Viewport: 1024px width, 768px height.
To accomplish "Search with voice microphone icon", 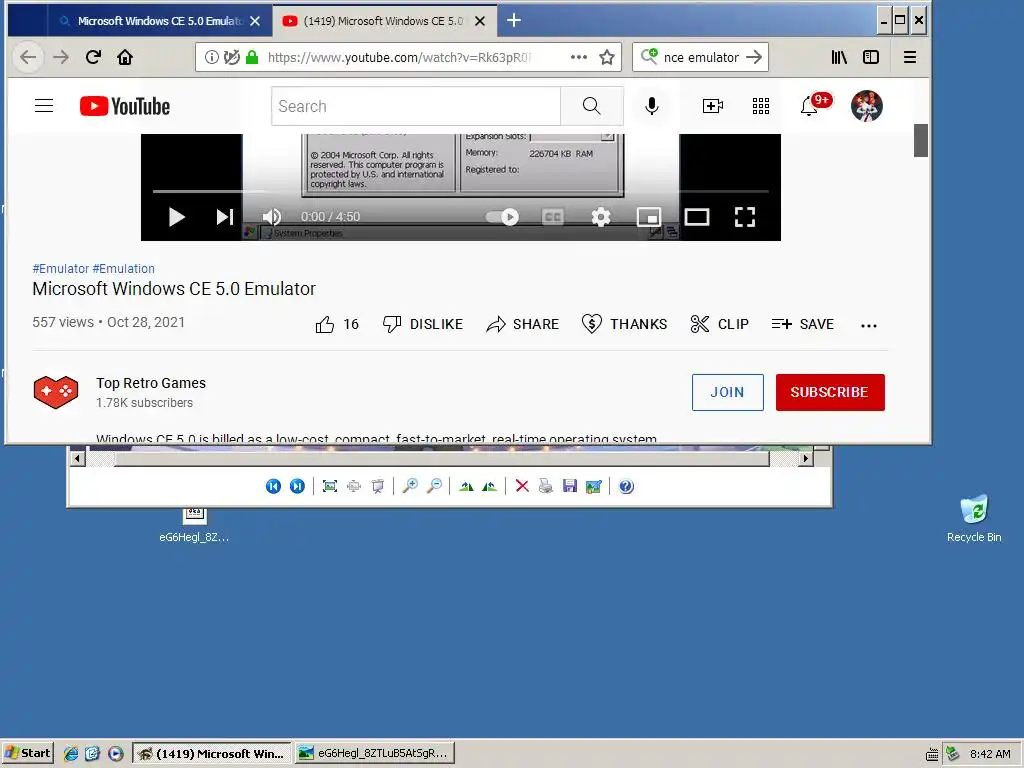I will tap(651, 106).
